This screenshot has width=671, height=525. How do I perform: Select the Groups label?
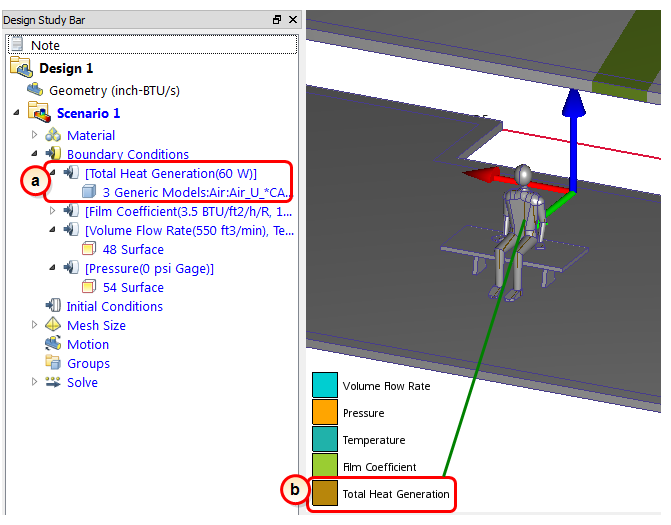pyautogui.click(x=88, y=363)
